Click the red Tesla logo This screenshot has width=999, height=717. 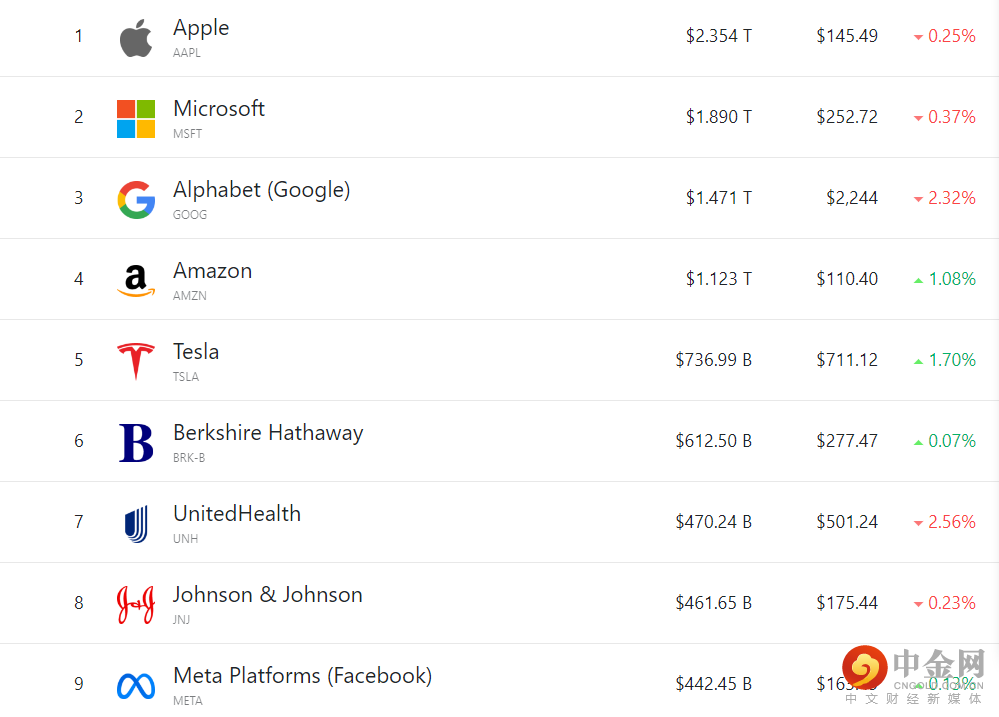[x=136, y=361]
